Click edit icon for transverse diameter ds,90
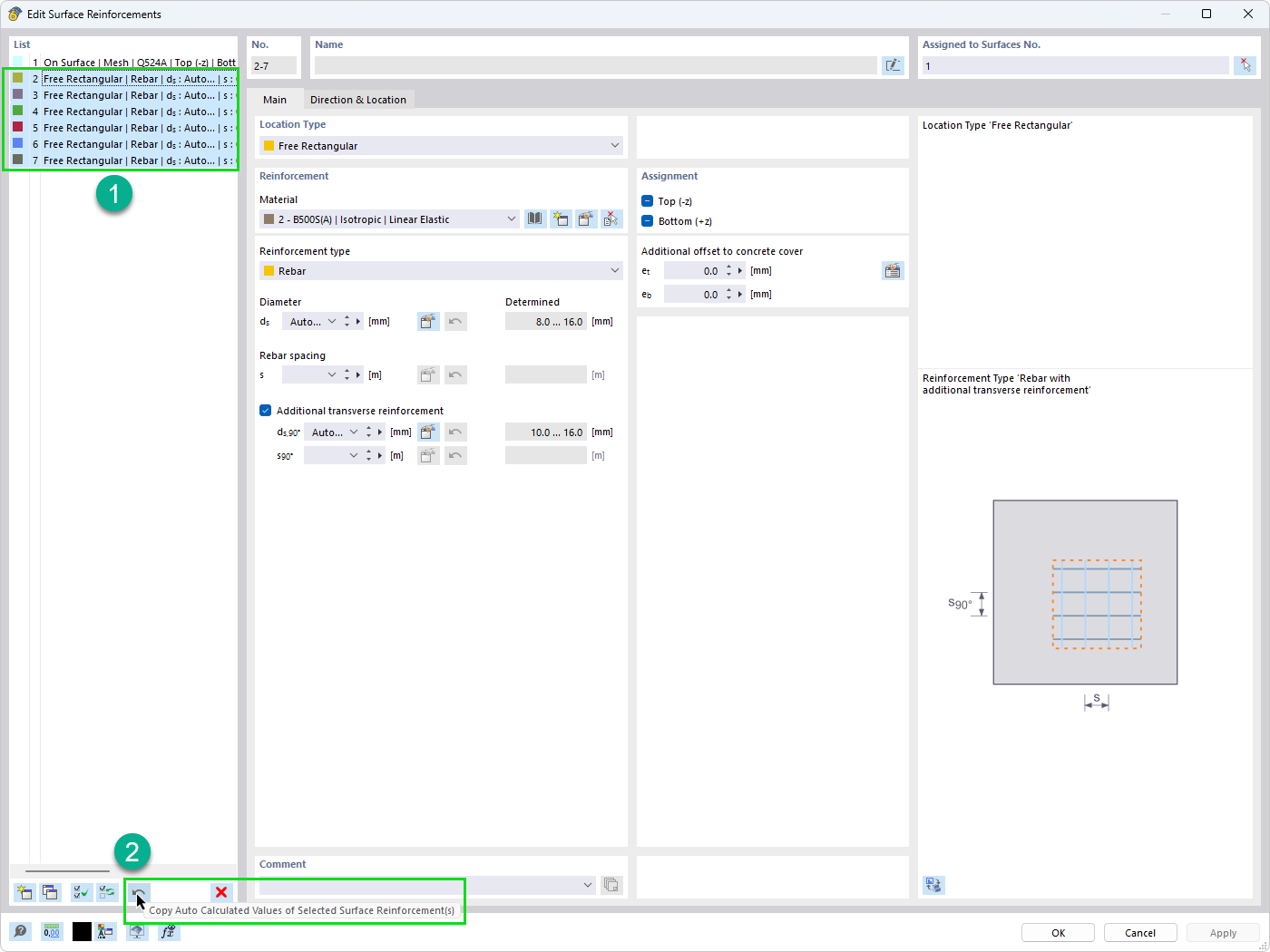This screenshot has height=952, width=1270. click(428, 432)
